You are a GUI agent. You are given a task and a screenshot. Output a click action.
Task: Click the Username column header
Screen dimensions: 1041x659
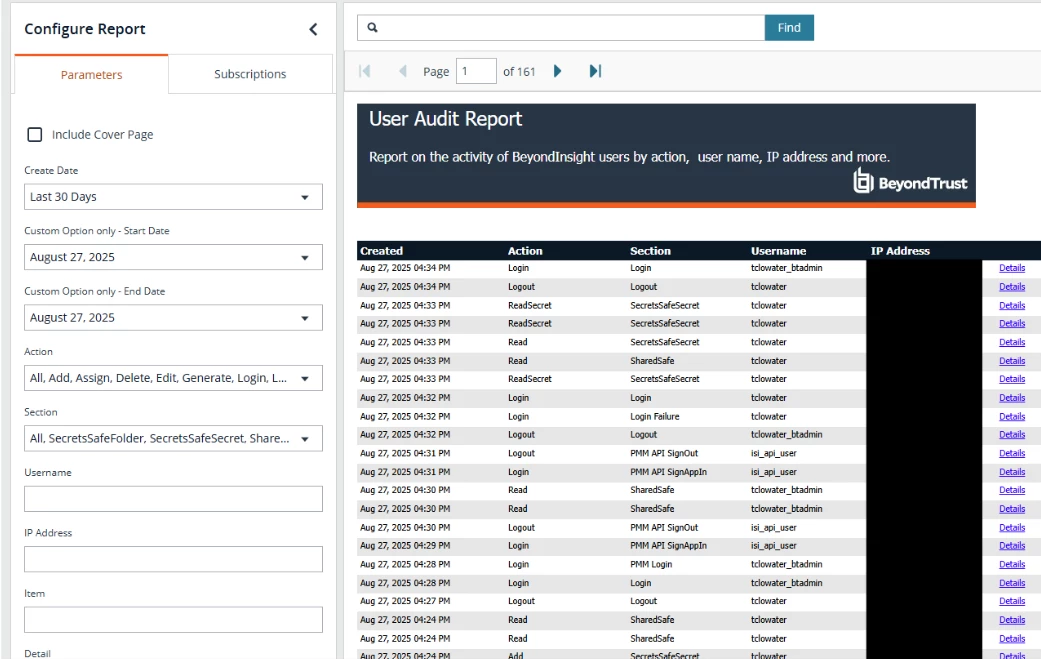click(x=778, y=251)
